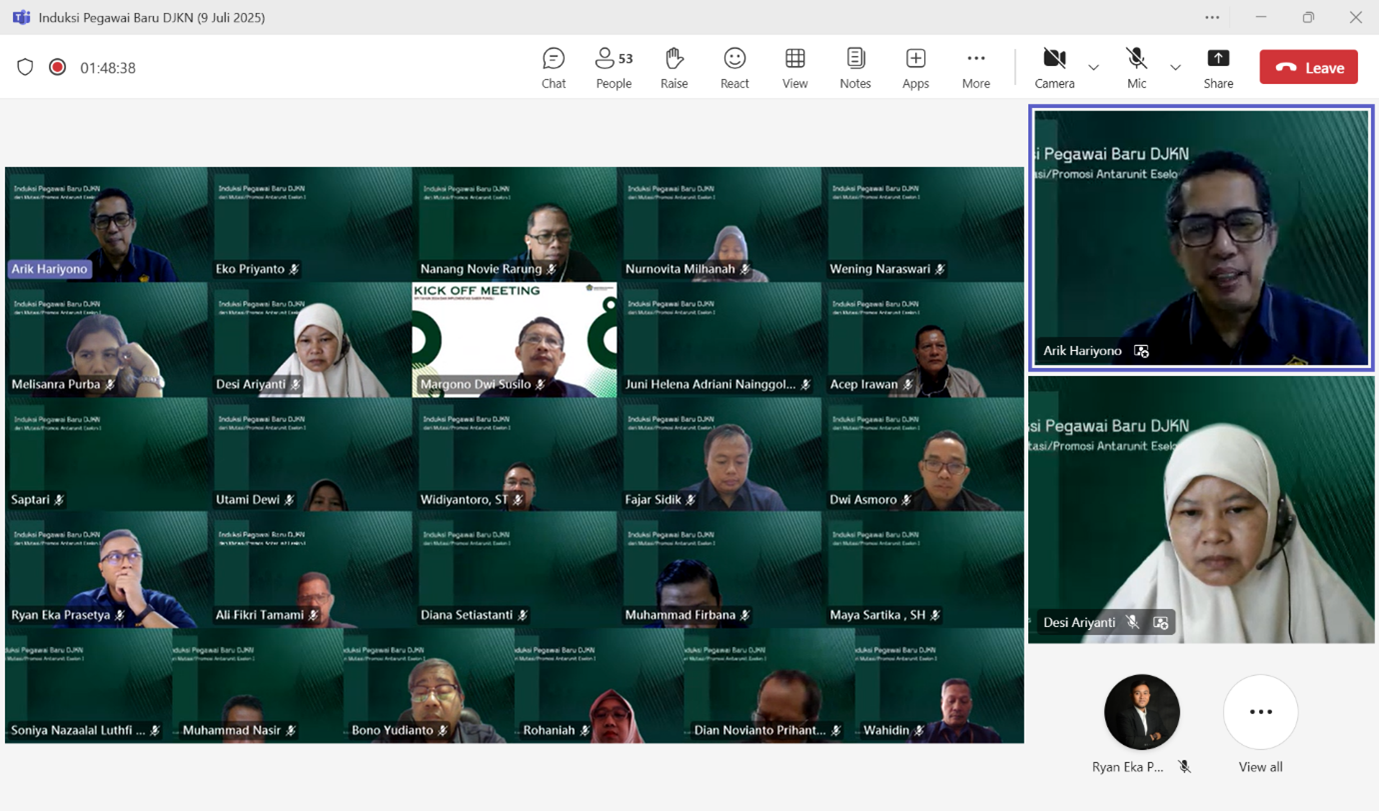Screen dimensions: 1379x811
Task: Open the Apps panel
Action: 915,67
